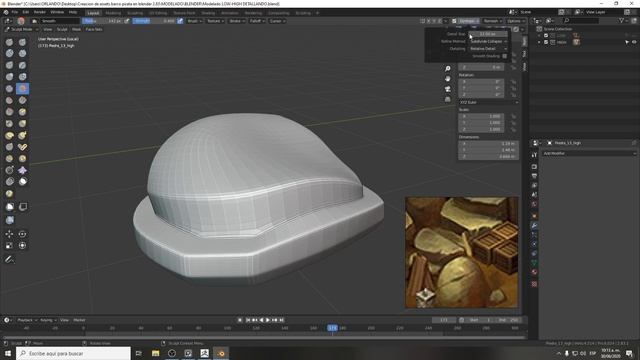The width and height of the screenshot is (640, 360).
Task: Open Render properties tab icon
Action: (x=534, y=167)
